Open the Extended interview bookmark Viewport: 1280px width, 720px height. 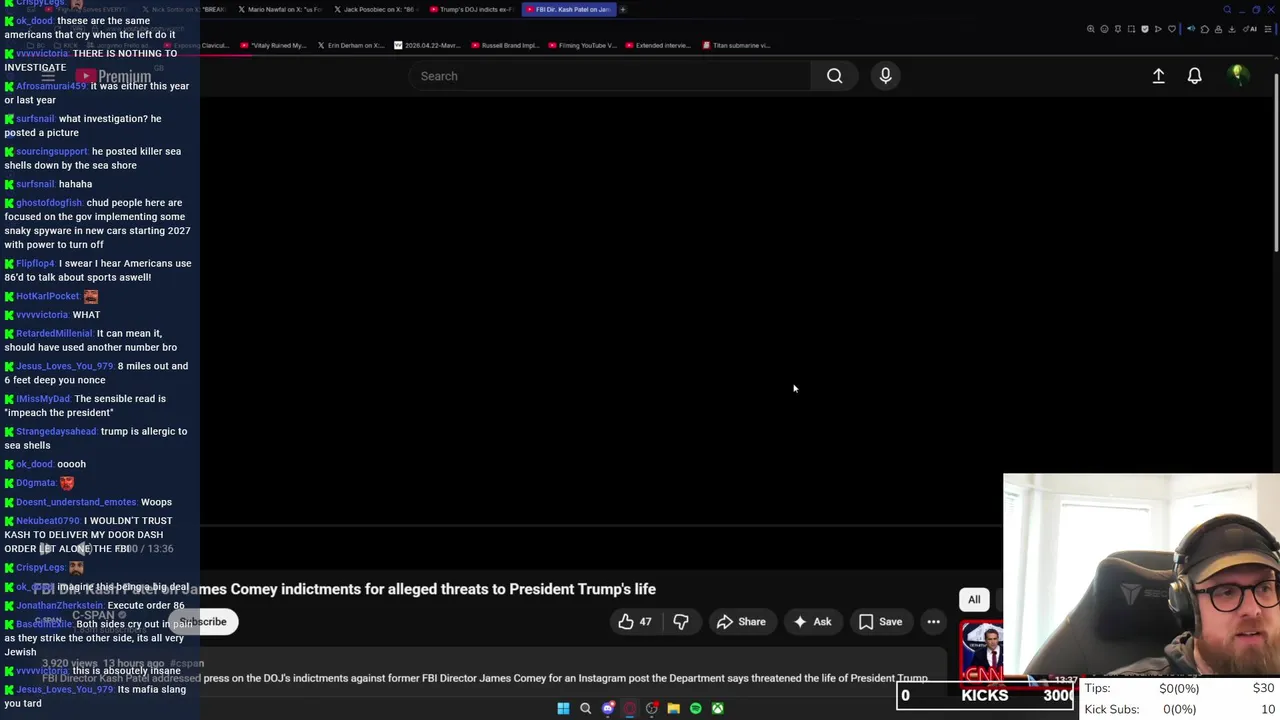657,45
